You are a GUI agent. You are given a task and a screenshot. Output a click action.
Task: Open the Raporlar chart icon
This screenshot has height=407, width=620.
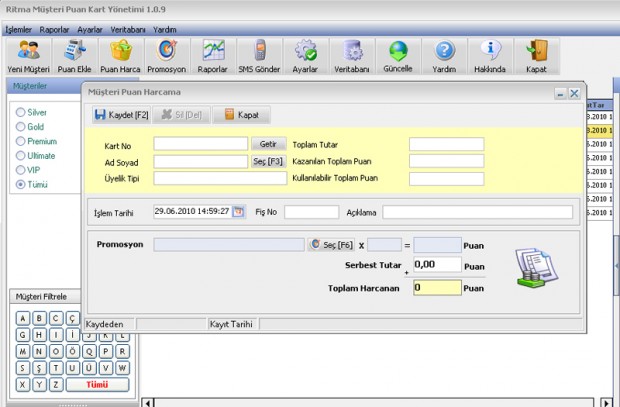(x=213, y=57)
